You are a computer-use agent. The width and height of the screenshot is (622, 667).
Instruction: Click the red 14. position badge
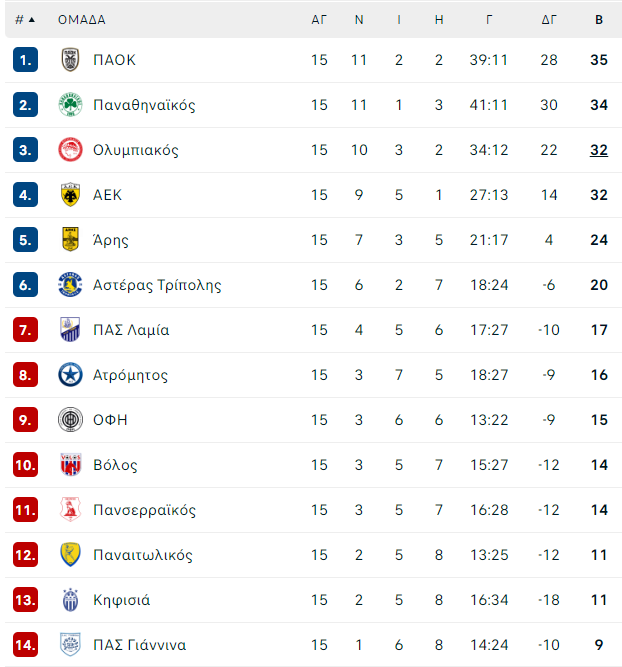[x=26, y=645]
